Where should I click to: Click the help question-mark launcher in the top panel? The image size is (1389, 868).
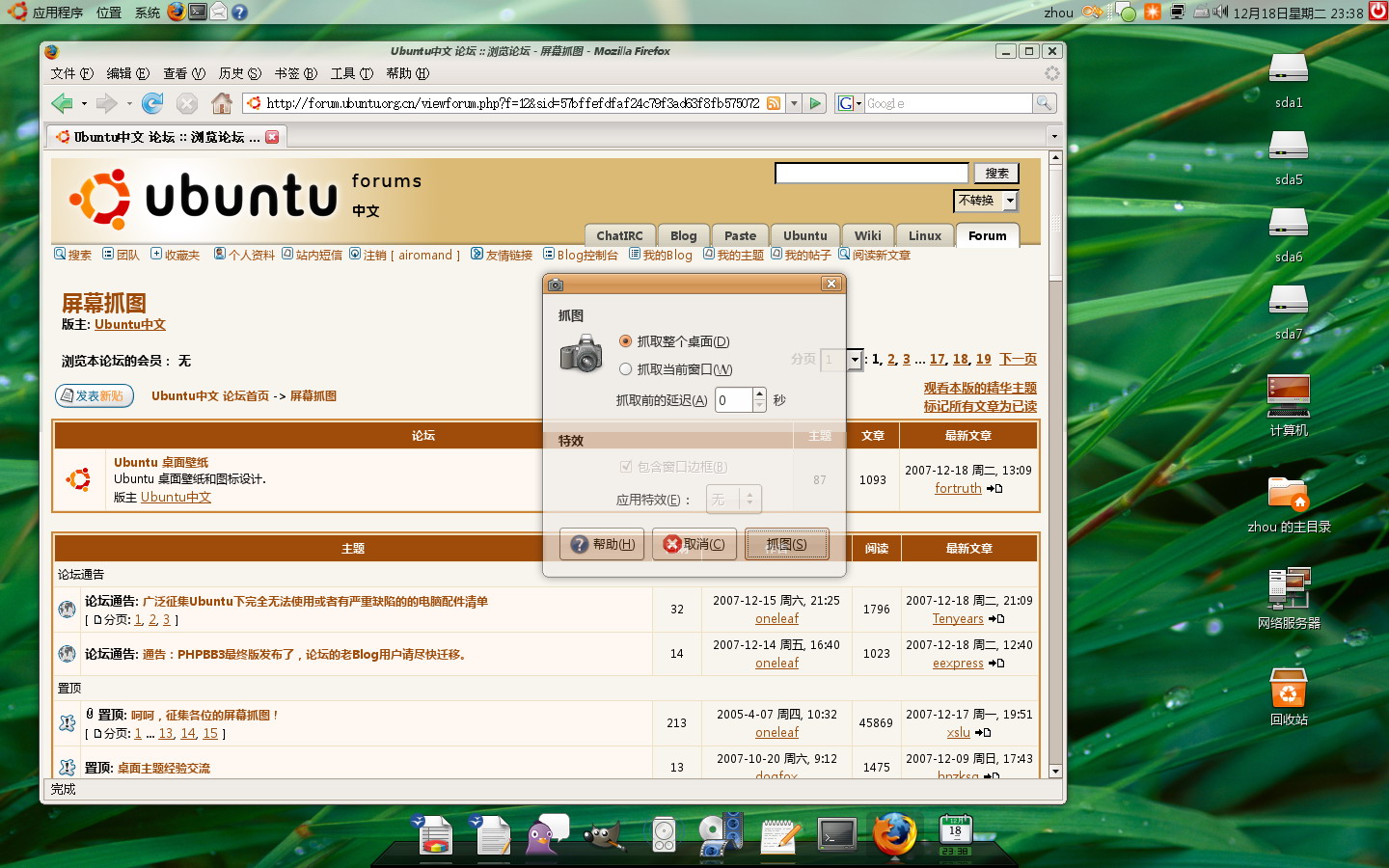[239, 12]
